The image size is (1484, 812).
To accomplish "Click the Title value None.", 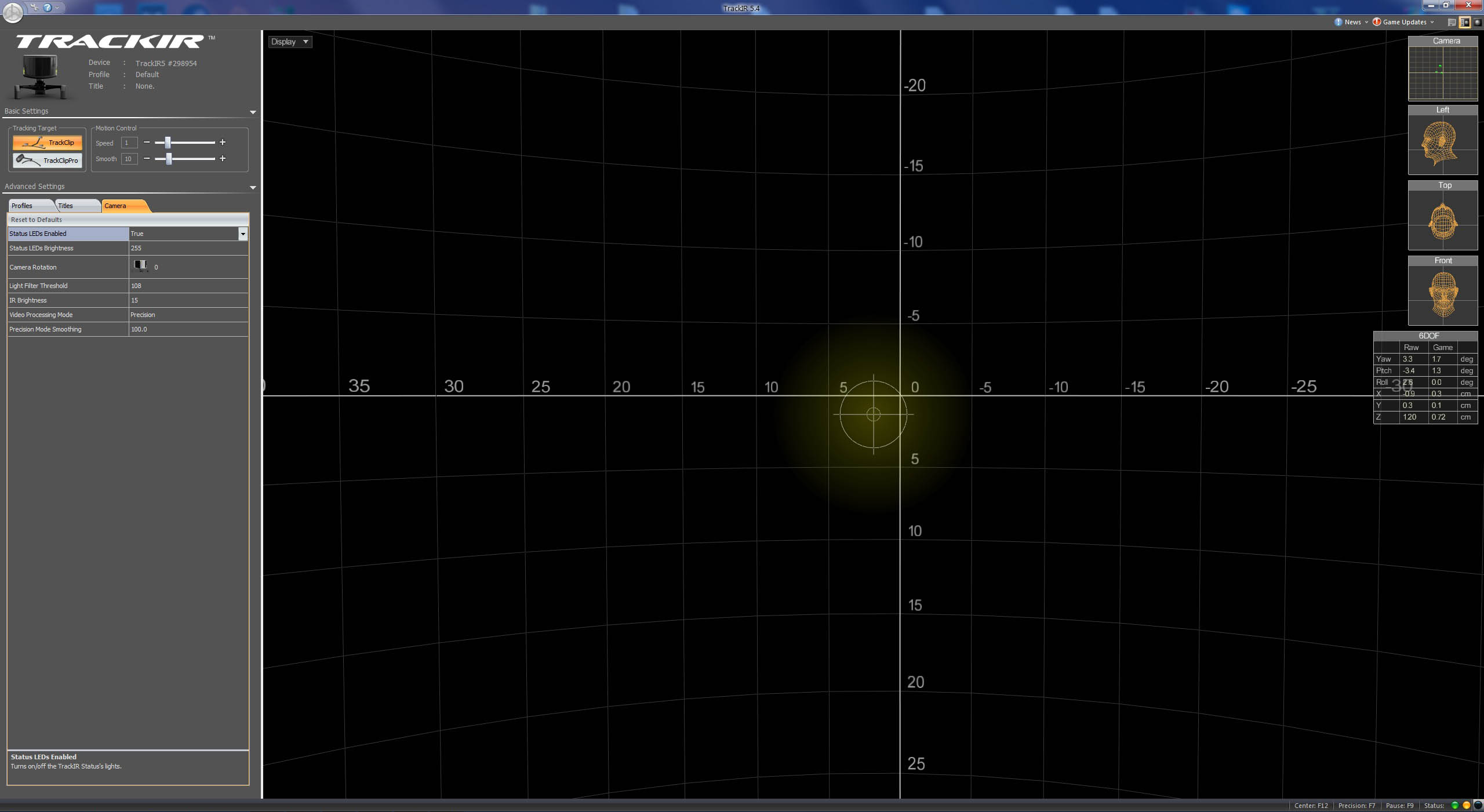I will pyautogui.click(x=145, y=86).
